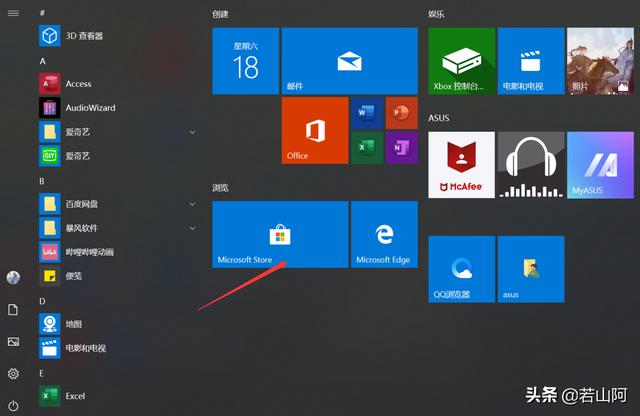Click the power button in left rail

tap(13, 405)
